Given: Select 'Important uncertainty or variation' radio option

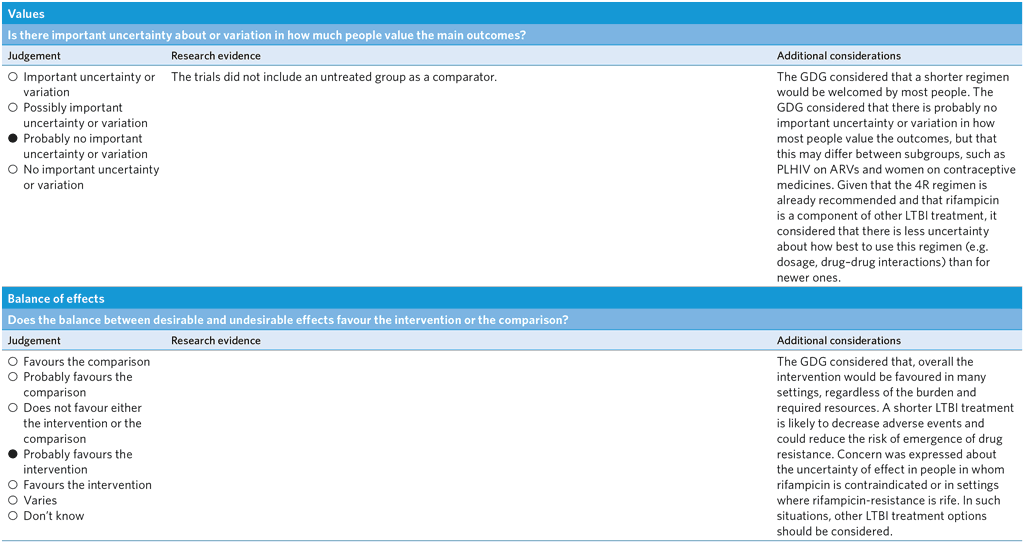Looking at the screenshot, I should click(13, 77).
